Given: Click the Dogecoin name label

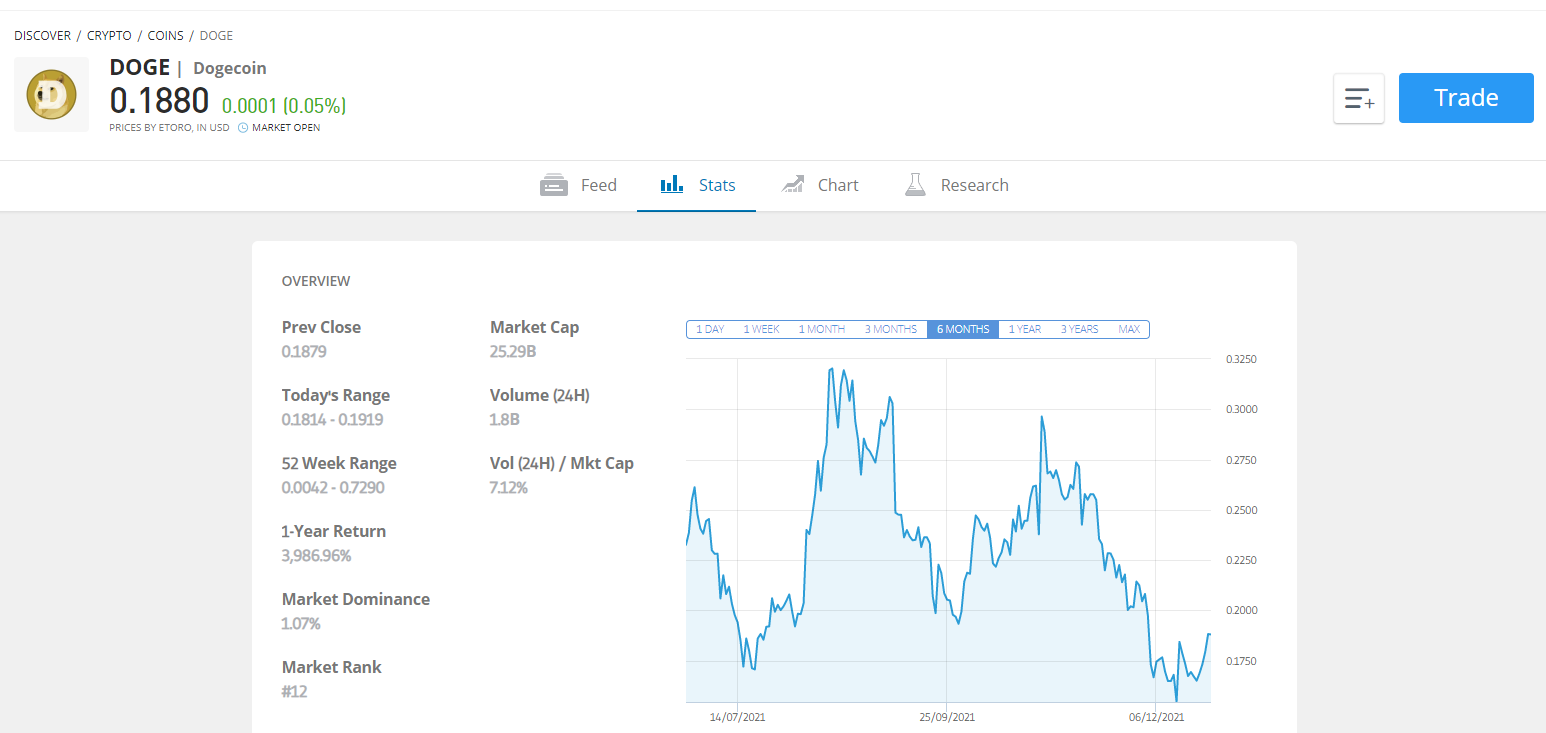Looking at the screenshot, I should [x=230, y=69].
